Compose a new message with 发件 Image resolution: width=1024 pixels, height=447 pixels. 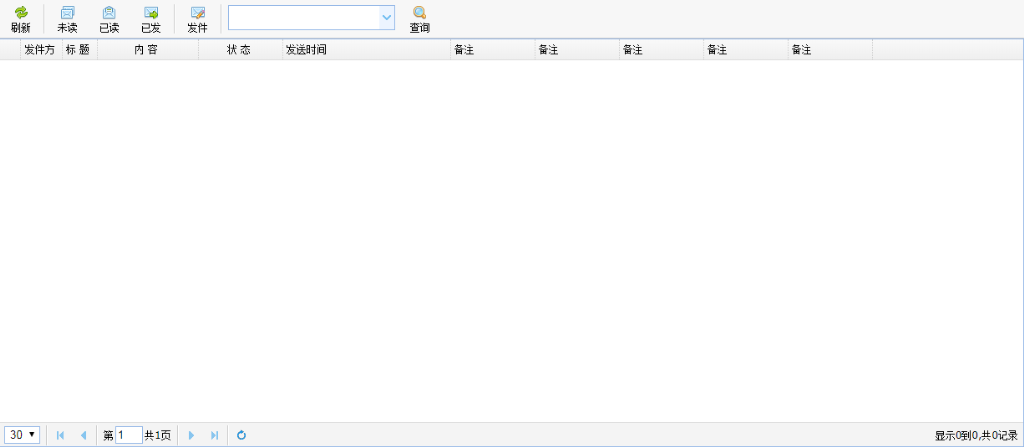coord(197,20)
